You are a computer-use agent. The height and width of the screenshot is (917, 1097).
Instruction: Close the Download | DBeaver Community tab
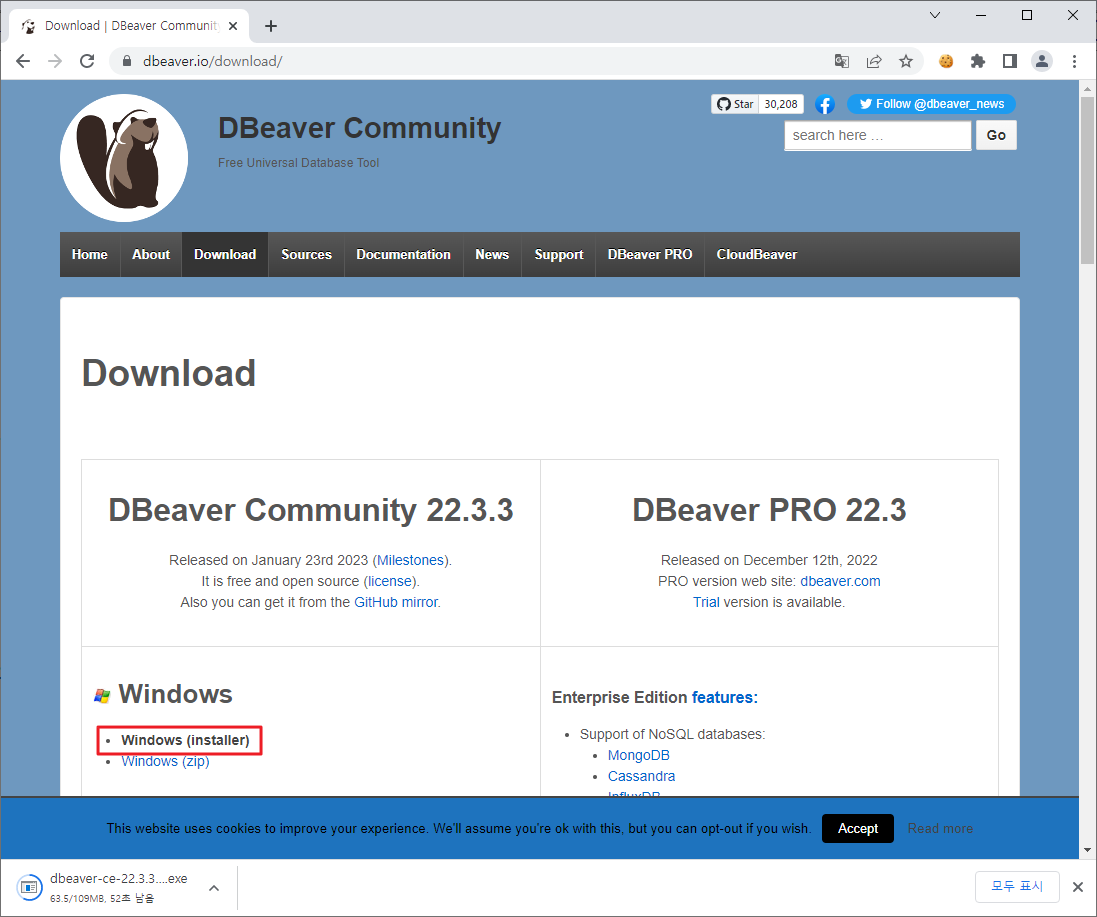pos(233,26)
